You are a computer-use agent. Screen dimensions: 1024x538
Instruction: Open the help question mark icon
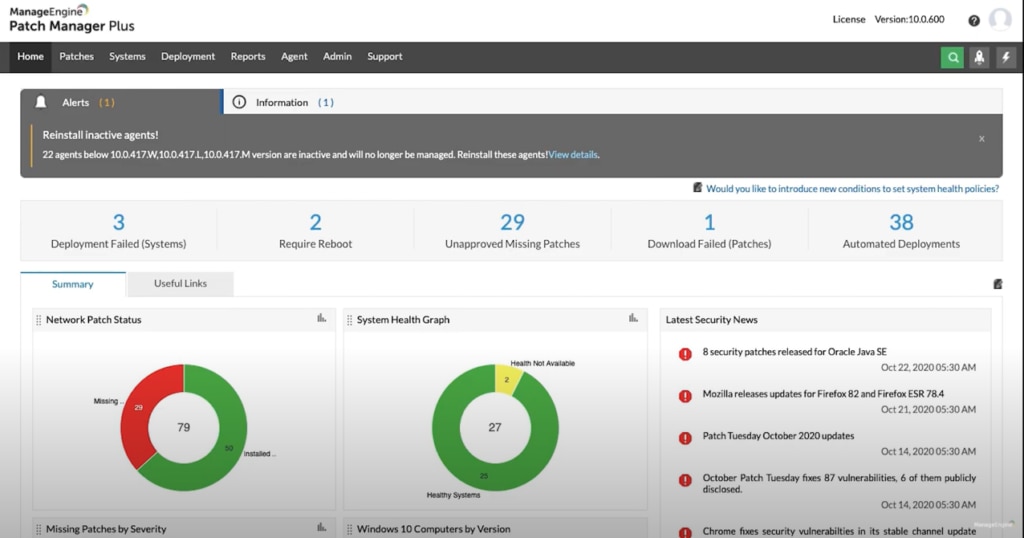pyautogui.click(x=974, y=20)
